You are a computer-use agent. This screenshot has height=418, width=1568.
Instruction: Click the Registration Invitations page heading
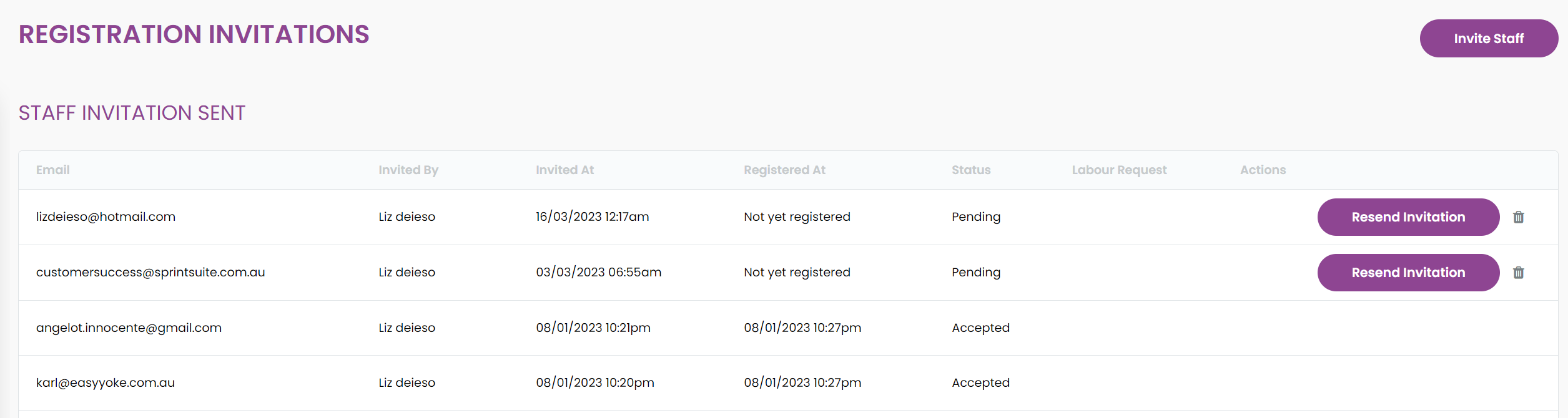194,34
